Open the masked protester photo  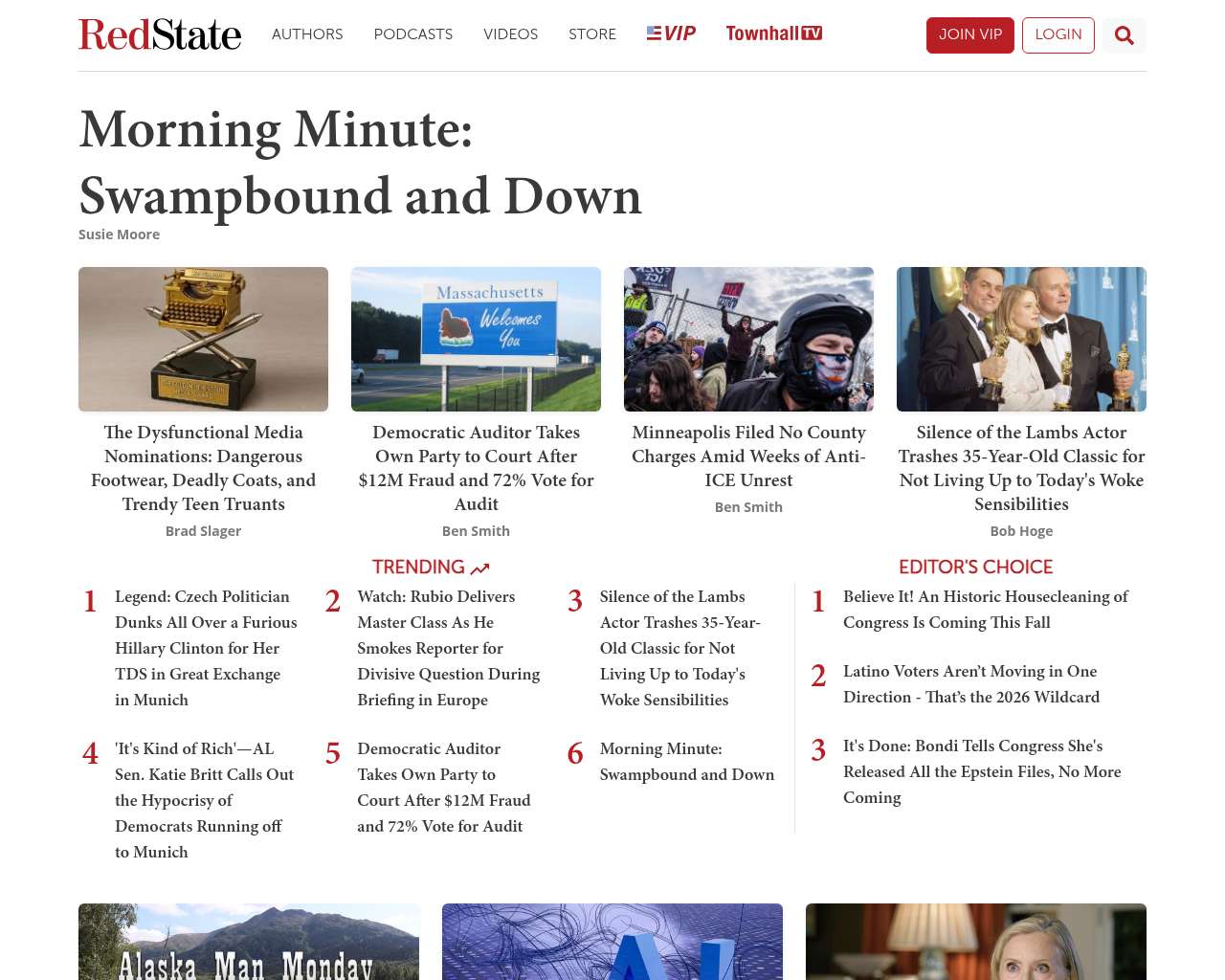tap(748, 339)
